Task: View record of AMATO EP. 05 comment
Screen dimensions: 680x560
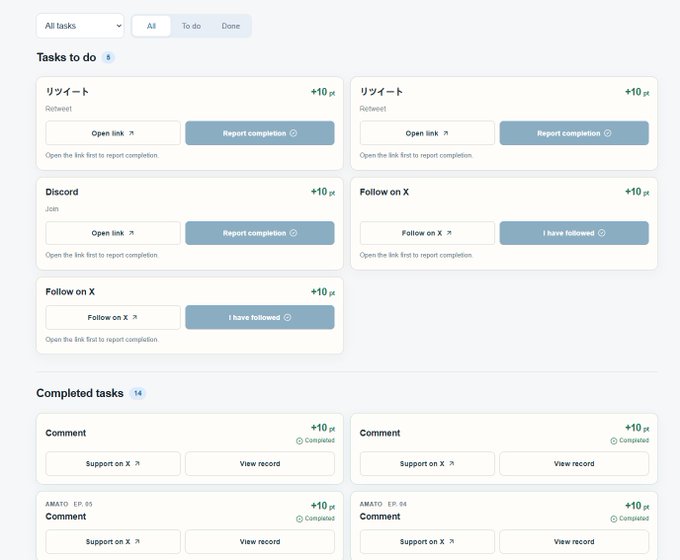Action: tap(260, 542)
